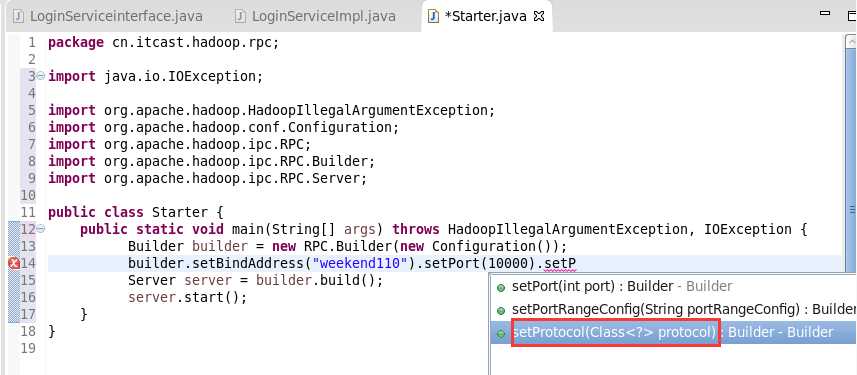Select the *Starter.java editor tab
Screen dimensions: 857x375
pyautogui.click(x=486, y=16)
